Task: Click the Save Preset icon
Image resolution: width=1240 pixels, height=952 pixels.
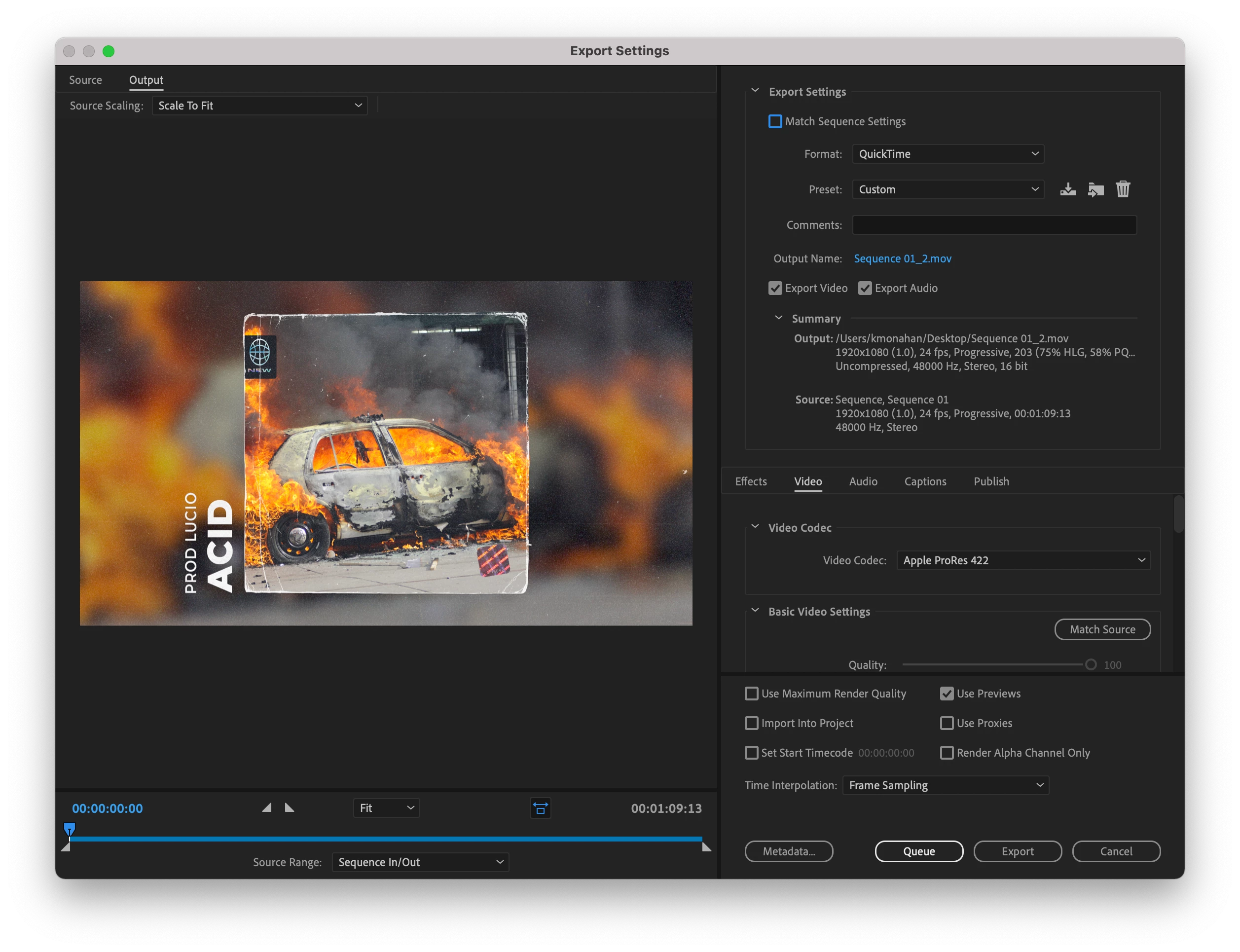Action: point(1068,189)
